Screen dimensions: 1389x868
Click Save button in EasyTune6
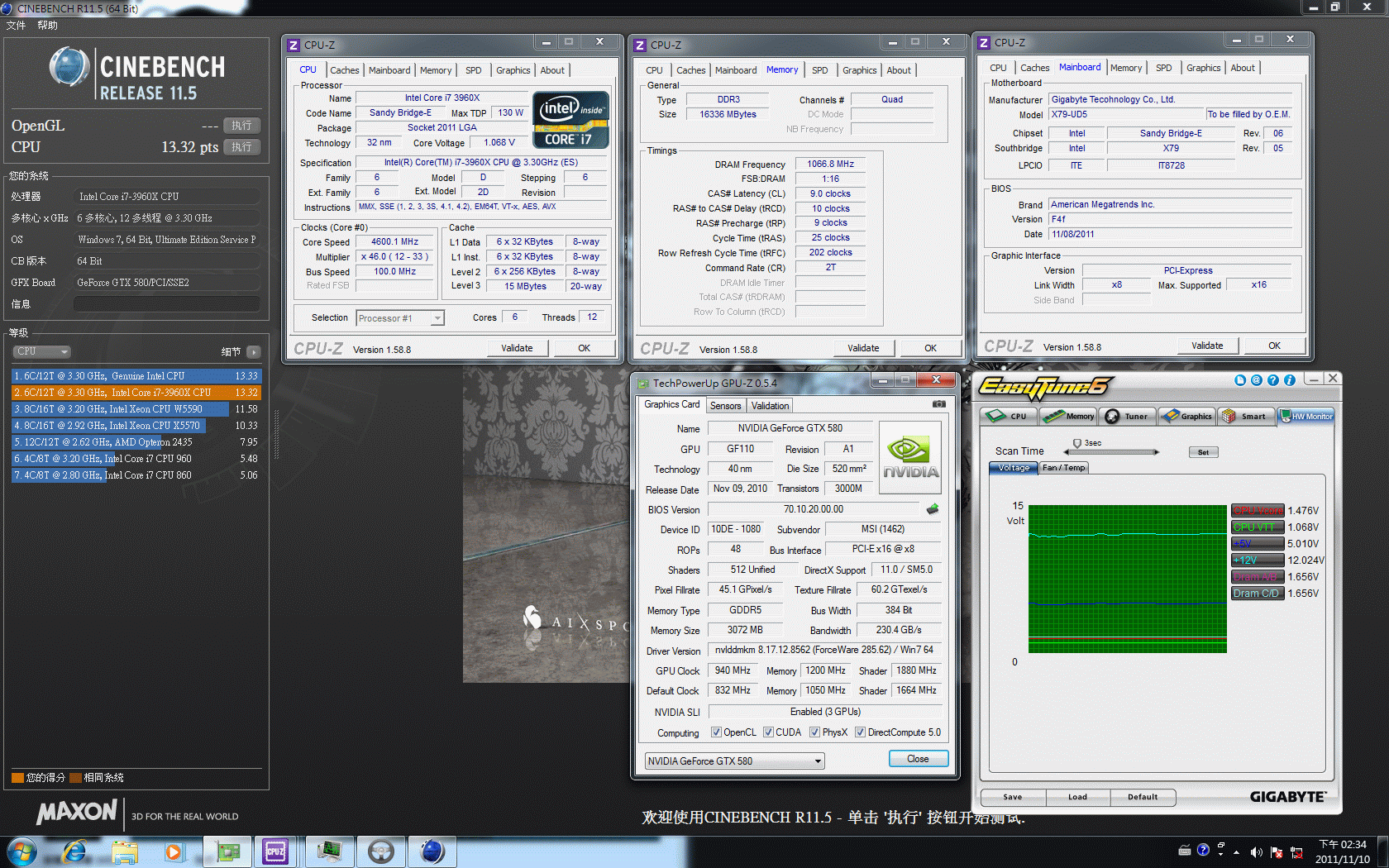point(1013,797)
